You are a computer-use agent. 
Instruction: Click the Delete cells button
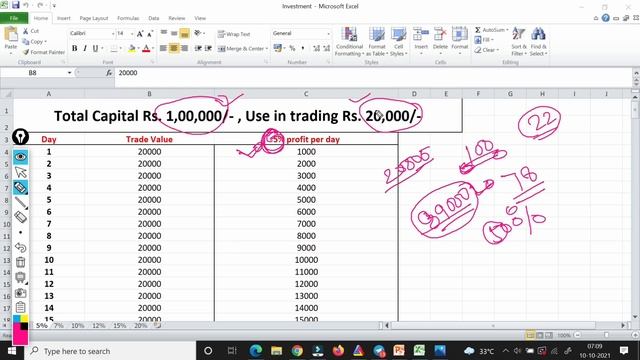(x=440, y=41)
